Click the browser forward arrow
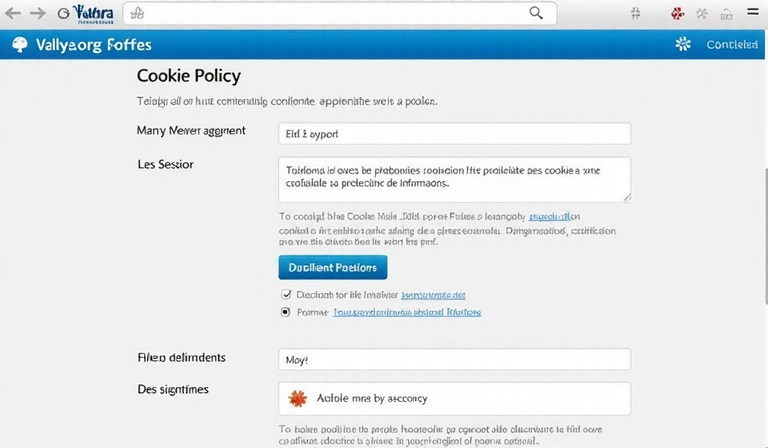 pyautogui.click(x=38, y=13)
